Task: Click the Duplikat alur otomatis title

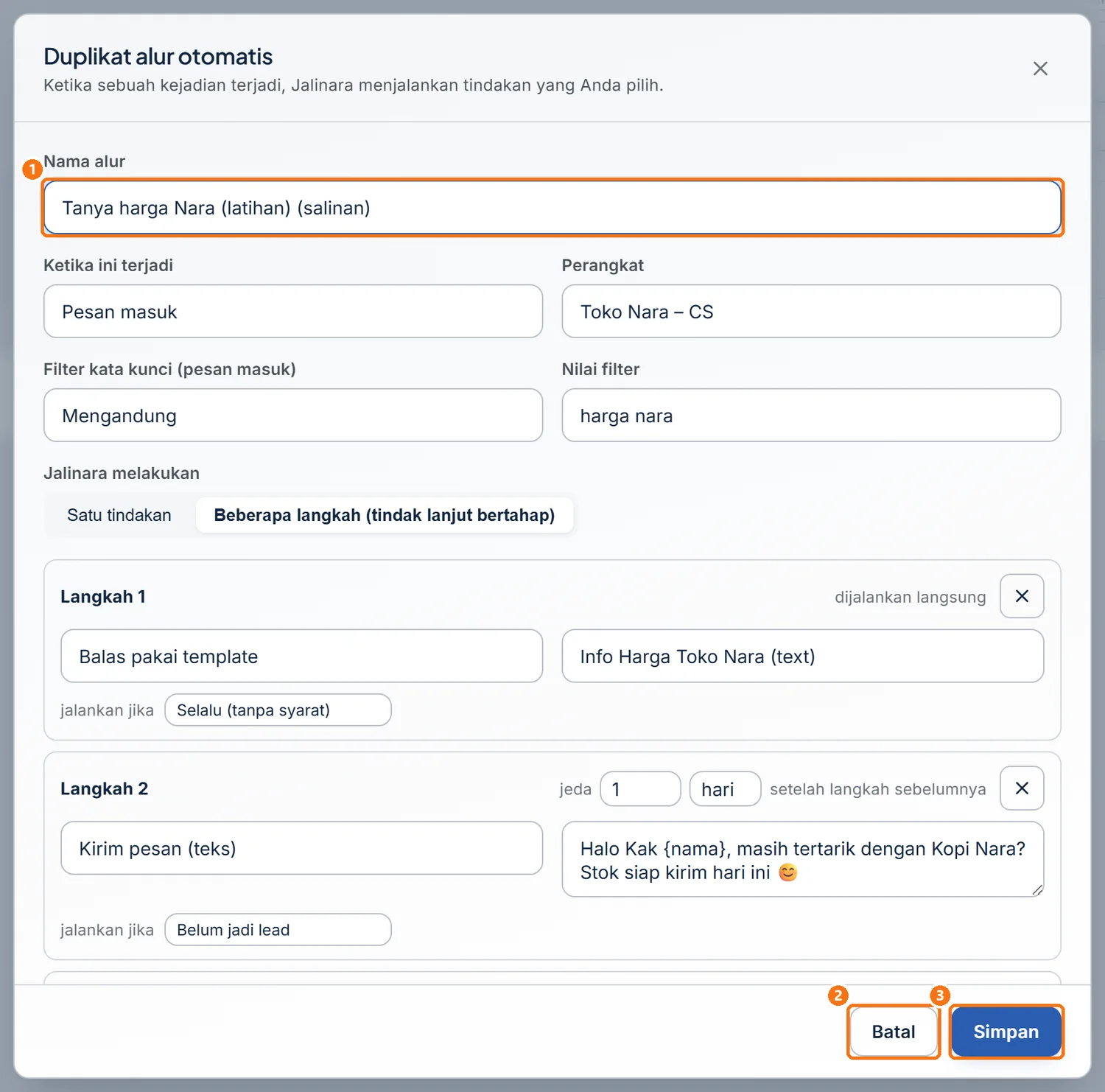Action: click(x=158, y=57)
